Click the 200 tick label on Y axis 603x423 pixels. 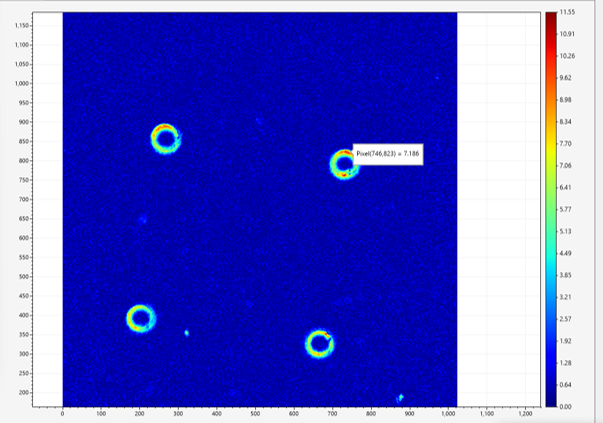coord(24,392)
